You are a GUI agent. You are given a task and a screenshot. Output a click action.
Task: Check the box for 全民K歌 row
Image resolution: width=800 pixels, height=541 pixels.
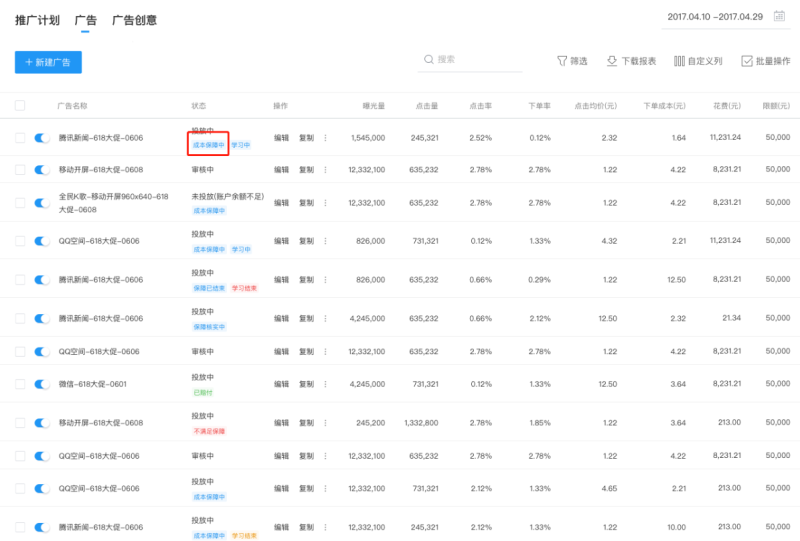point(20,203)
